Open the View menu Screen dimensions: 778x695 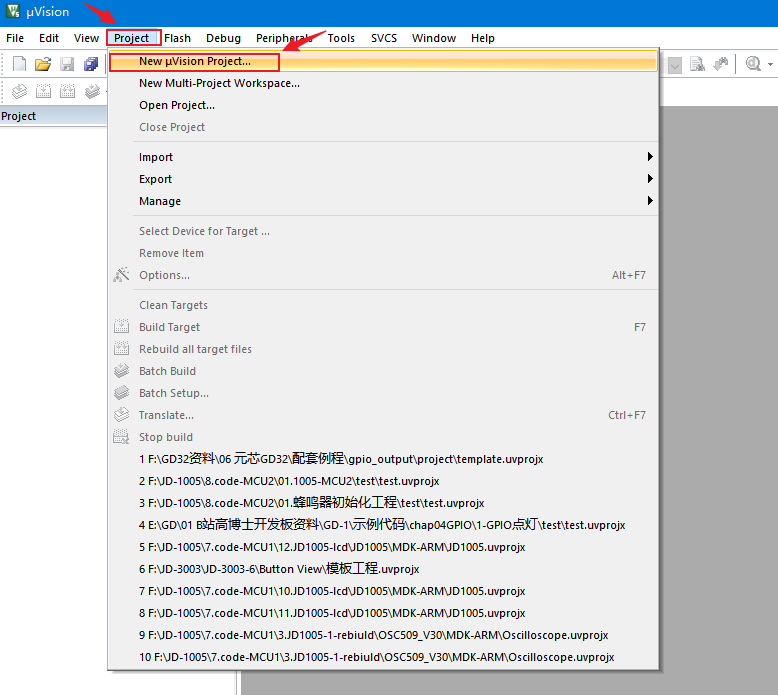click(x=86, y=38)
